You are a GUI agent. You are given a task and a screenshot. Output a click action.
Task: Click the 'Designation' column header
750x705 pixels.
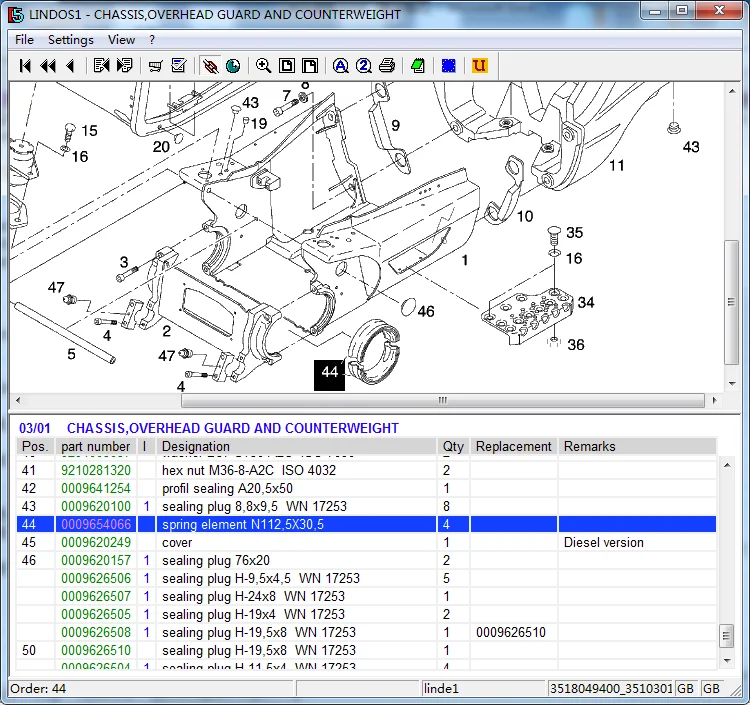(196, 447)
